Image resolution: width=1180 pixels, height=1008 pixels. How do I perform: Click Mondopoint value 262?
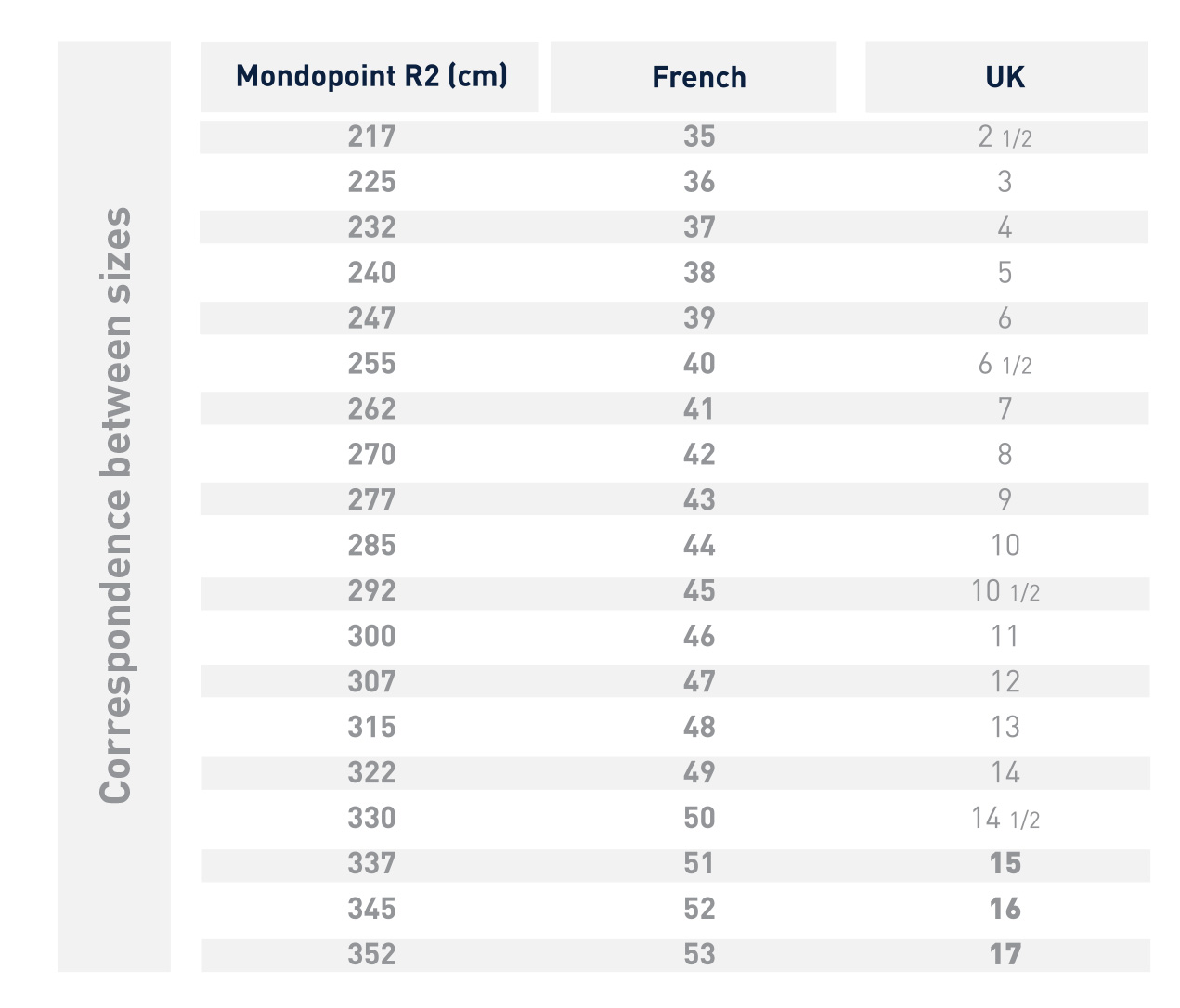[x=371, y=409]
